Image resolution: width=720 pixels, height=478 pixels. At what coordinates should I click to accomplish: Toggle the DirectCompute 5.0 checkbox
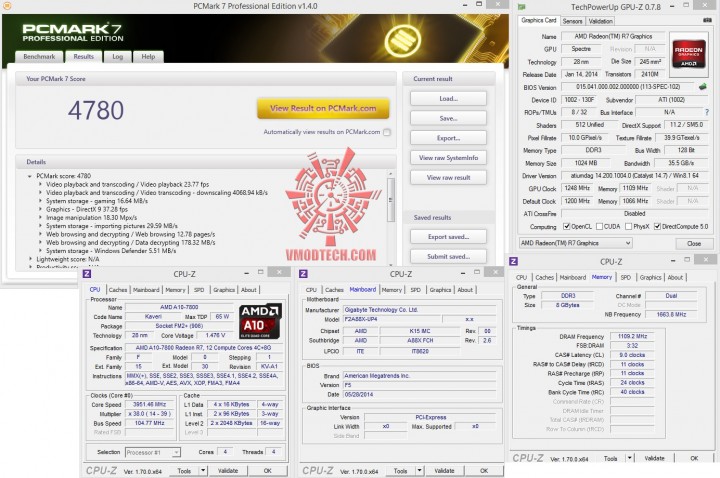(x=658, y=226)
